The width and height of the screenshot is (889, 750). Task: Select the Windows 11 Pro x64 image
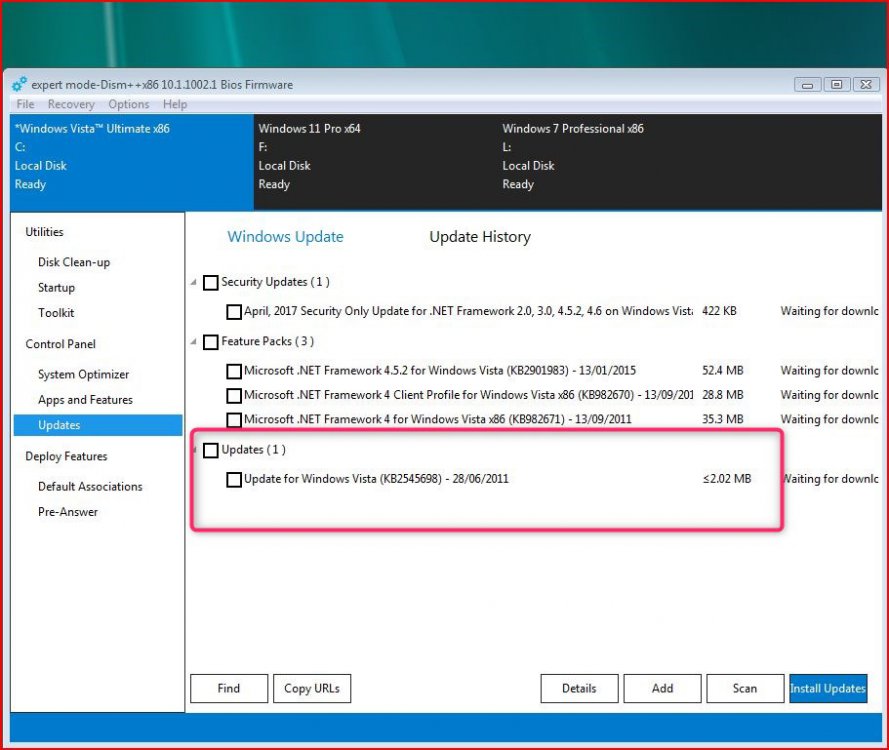(x=375, y=162)
